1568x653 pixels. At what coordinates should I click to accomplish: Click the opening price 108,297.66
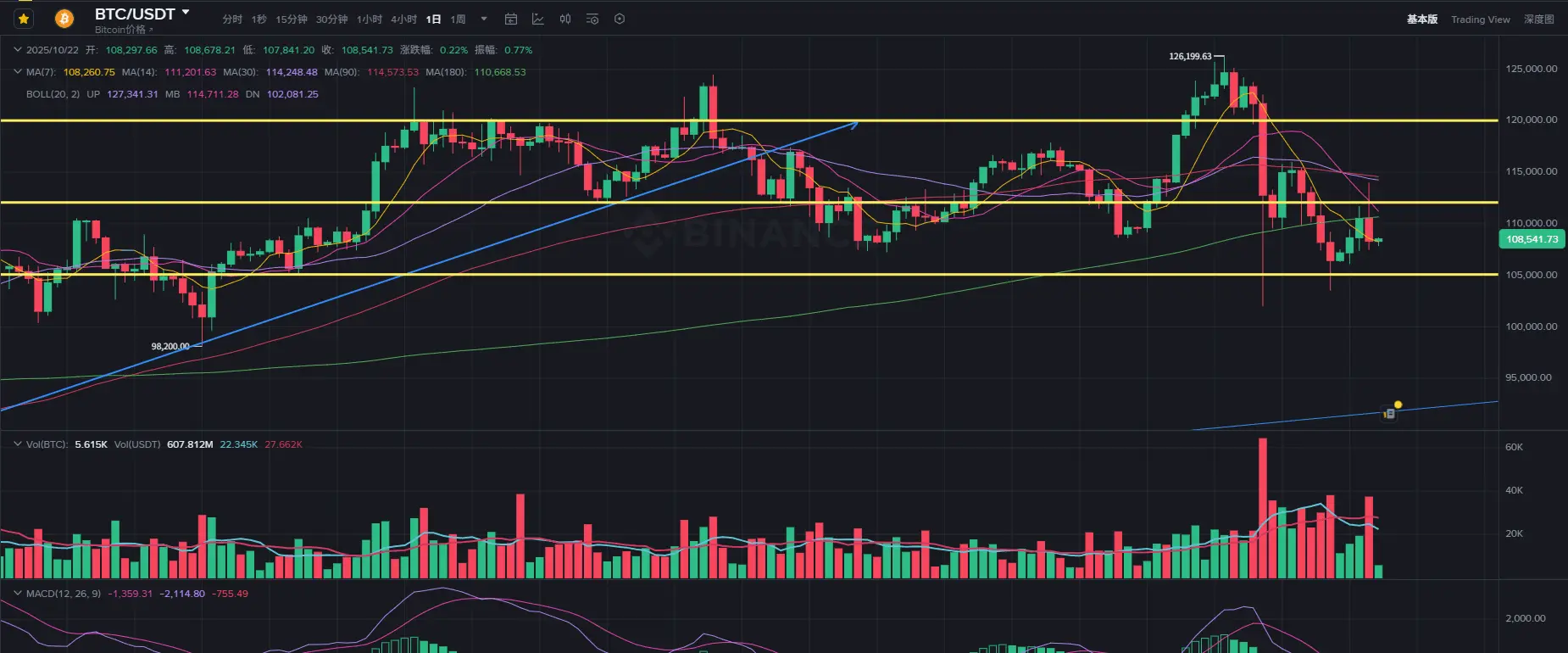131,50
